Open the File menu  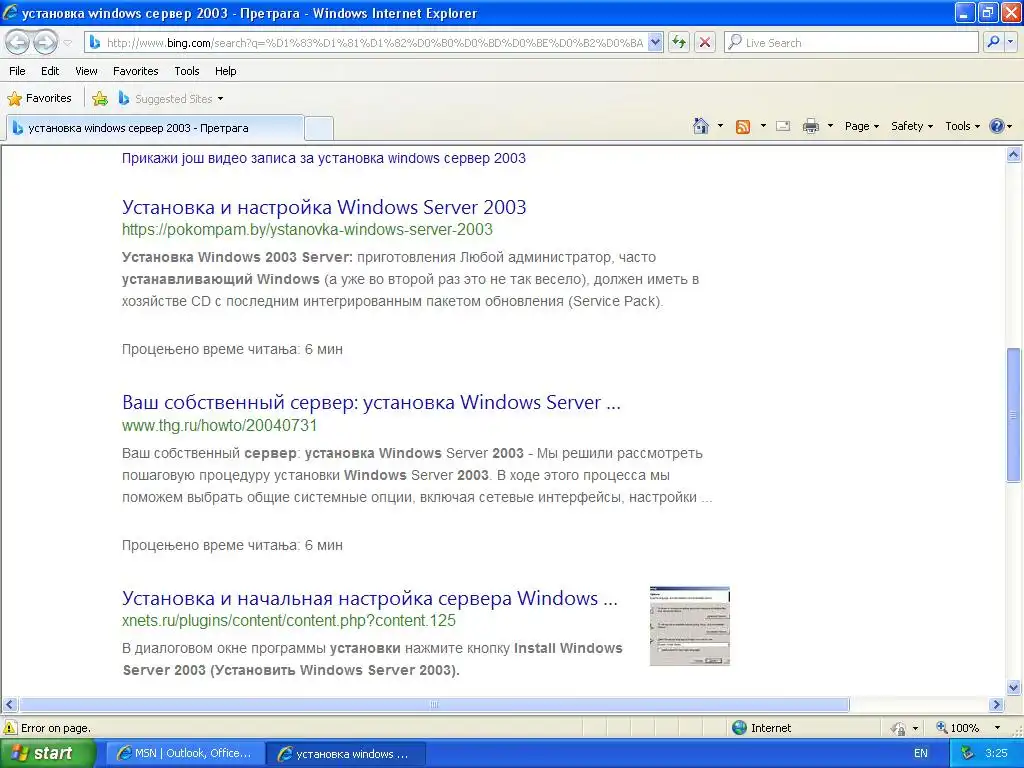pyautogui.click(x=18, y=71)
